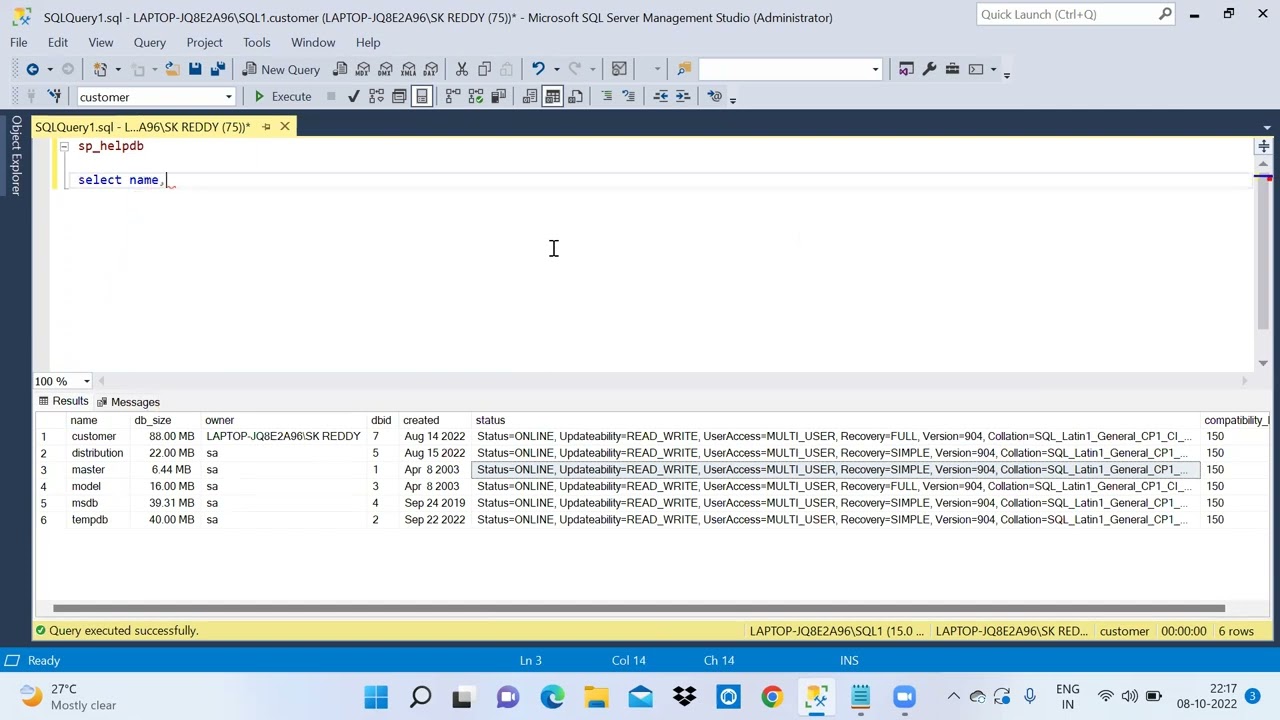The width and height of the screenshot is (1280, 720).
Task: Expand the command window icon dropdown
Action: 993,69
